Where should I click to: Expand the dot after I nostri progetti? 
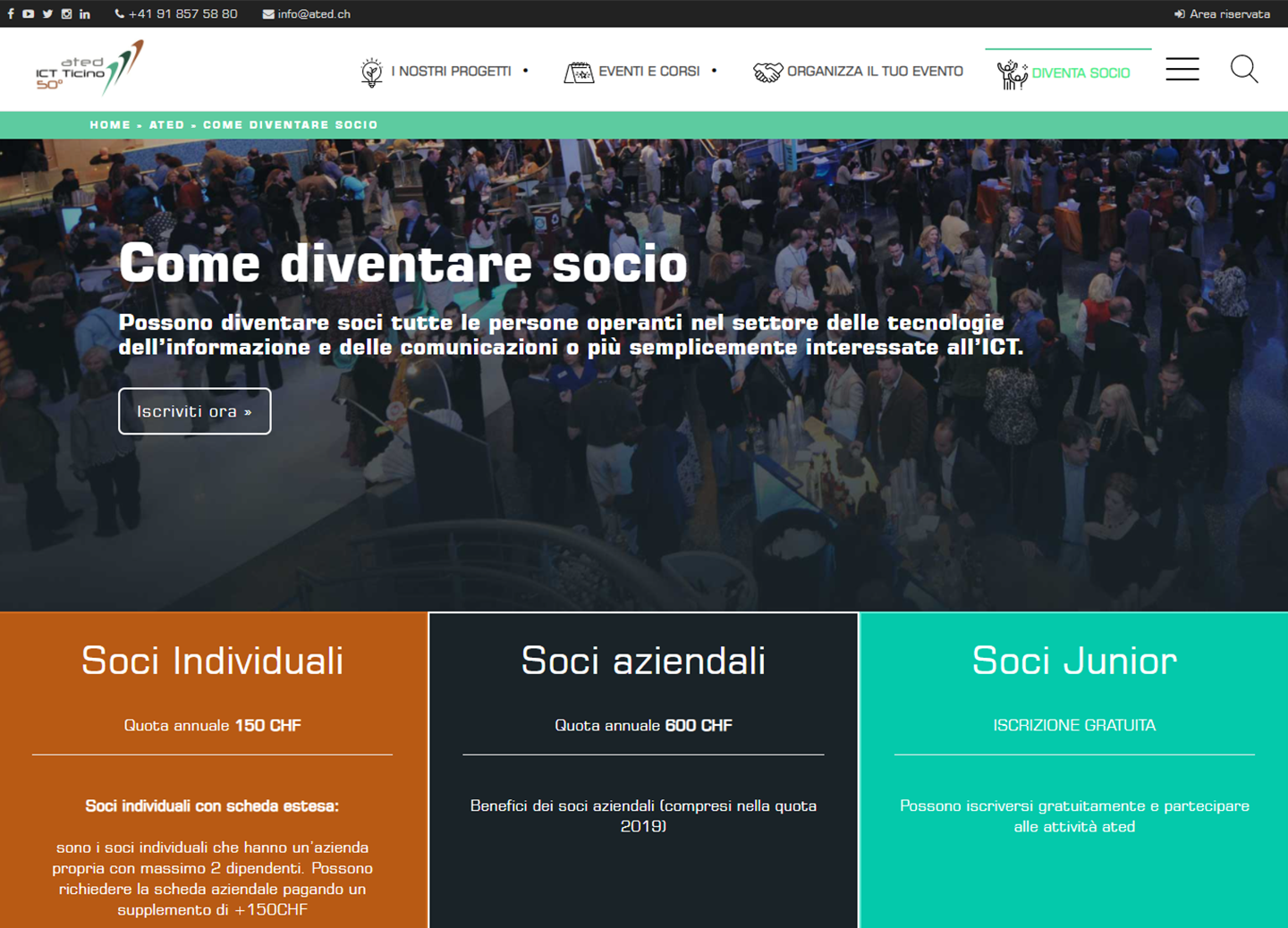tap(526, 71)
